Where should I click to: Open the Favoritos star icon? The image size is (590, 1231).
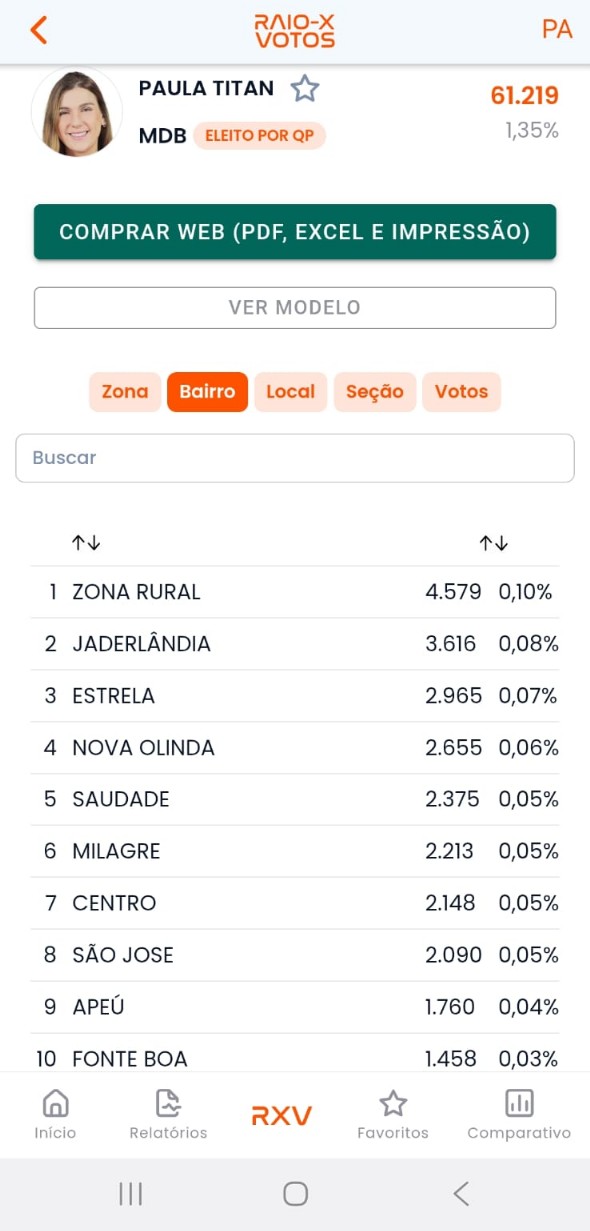pos(393,1103)
